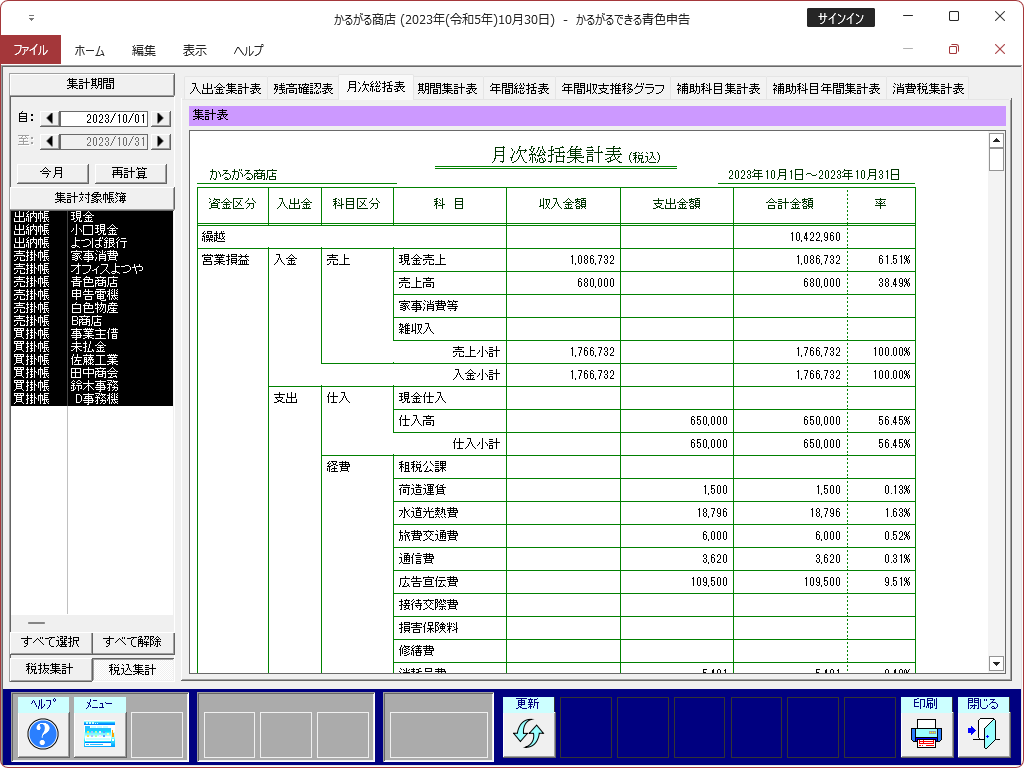Step the 自 start date back one month
This screenshot has width=1024, height=768.
tap(50, 118)
